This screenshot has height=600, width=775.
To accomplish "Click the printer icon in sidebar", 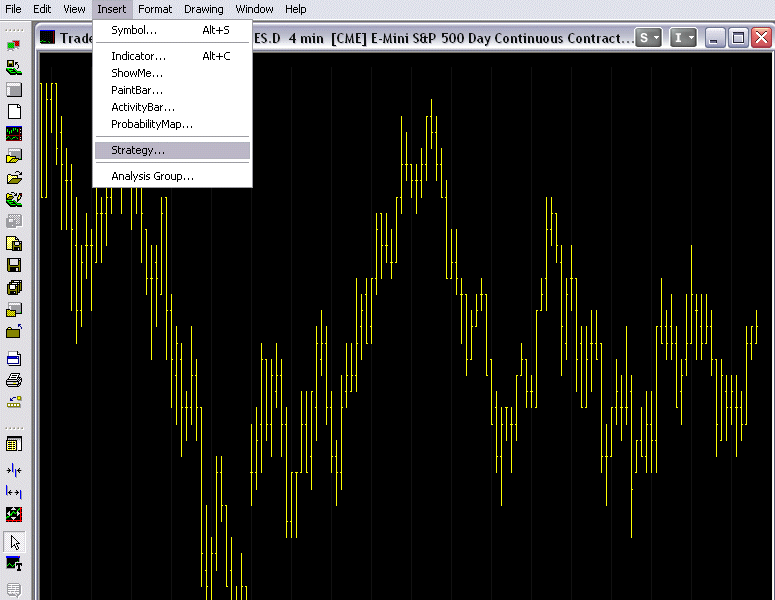I will (14, 380).
